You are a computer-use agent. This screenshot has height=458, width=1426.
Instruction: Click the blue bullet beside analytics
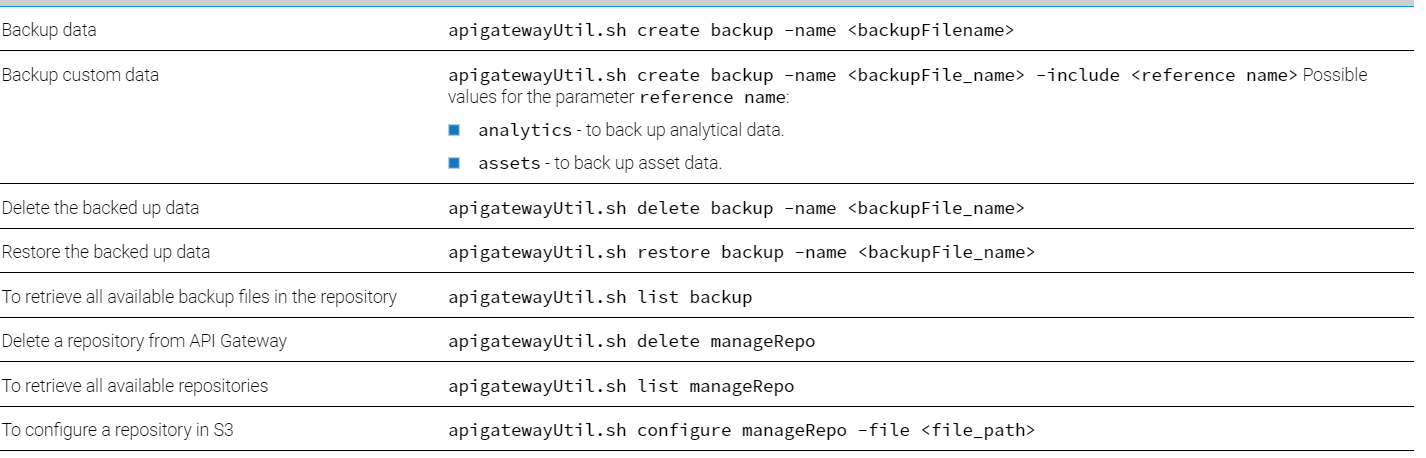click(454, 130)
